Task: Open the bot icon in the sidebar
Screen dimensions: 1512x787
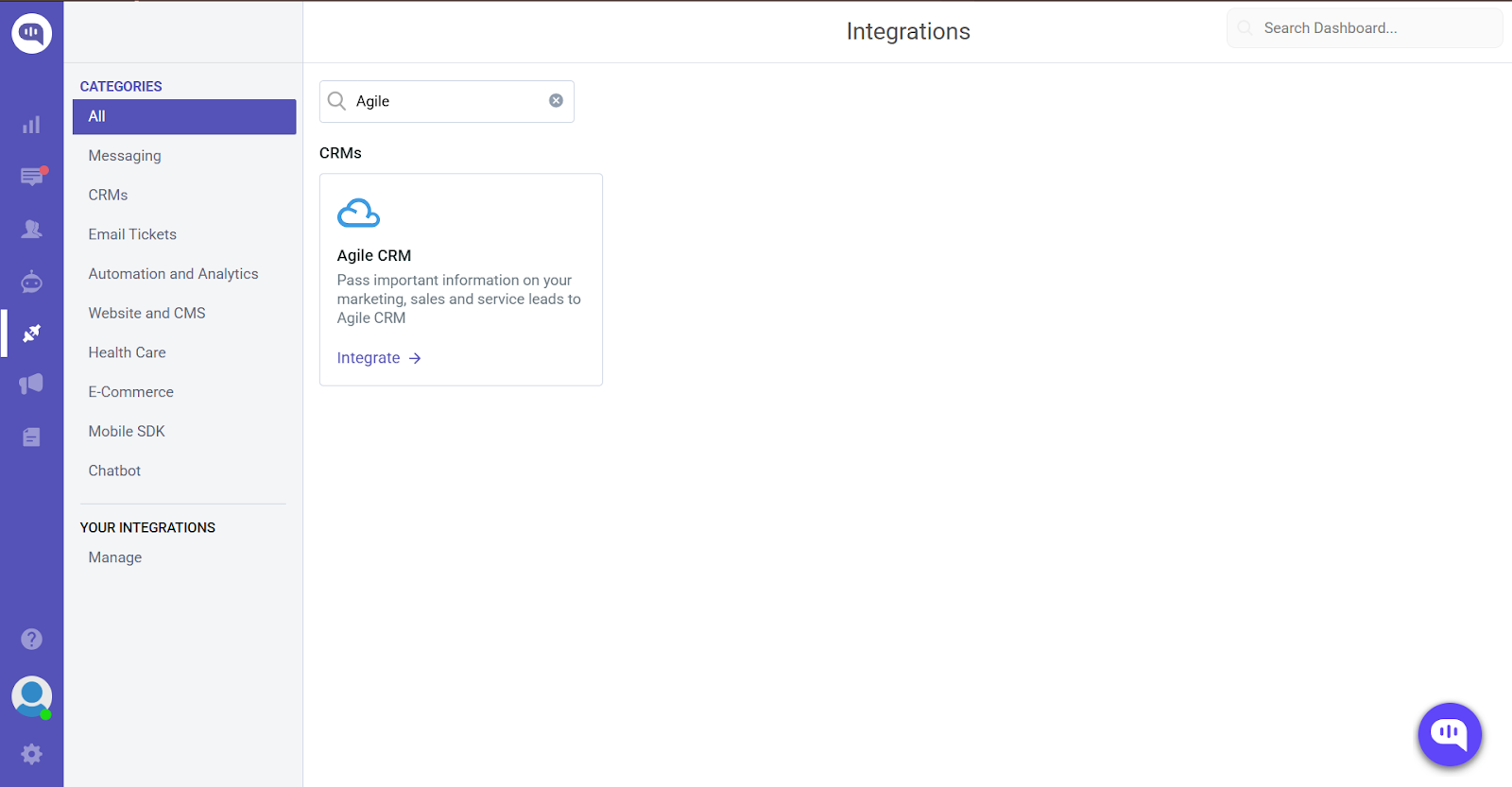Action: click(31, 282)
